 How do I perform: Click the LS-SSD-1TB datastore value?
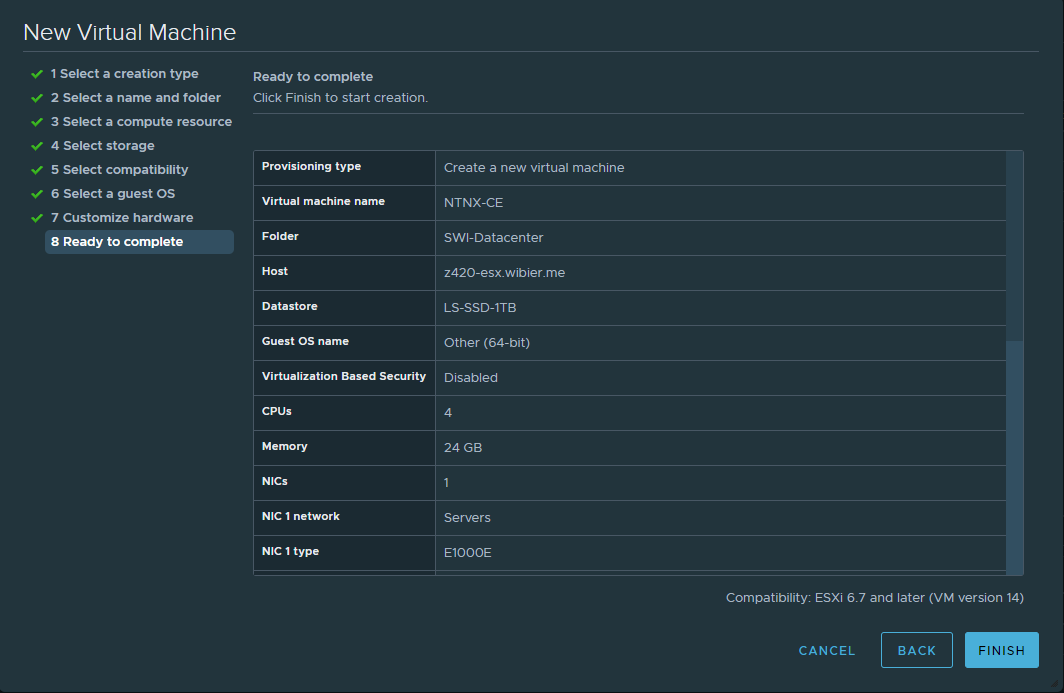[x=480, y=308]
